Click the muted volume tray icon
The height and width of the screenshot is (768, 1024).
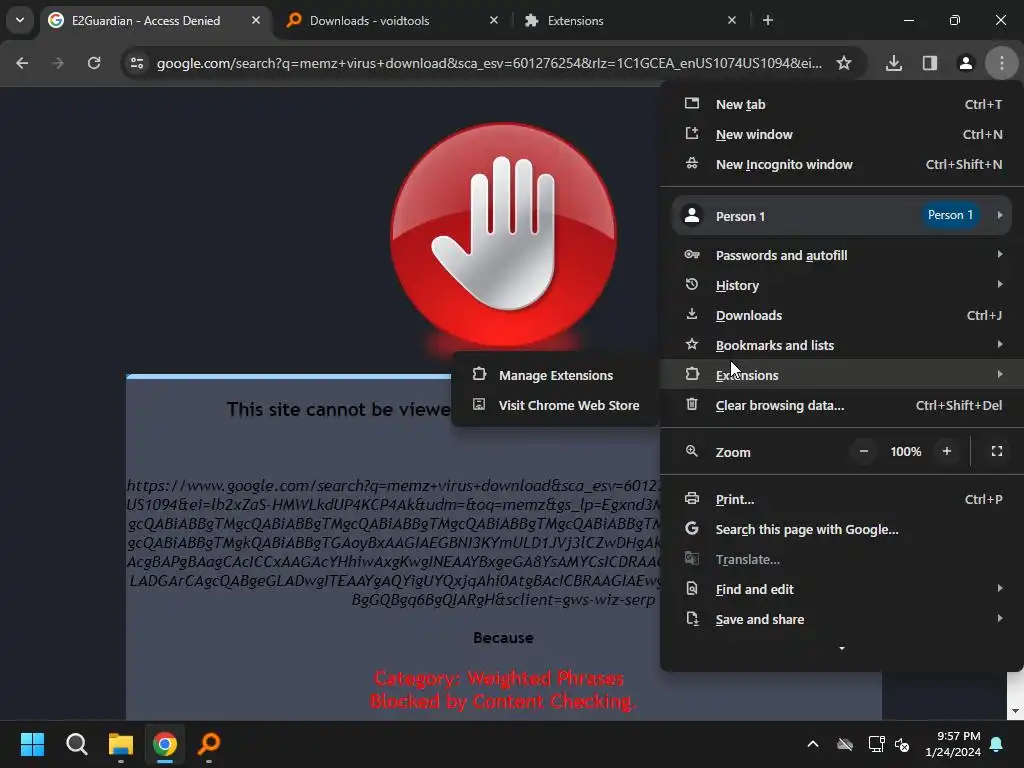tap(903, 744)
